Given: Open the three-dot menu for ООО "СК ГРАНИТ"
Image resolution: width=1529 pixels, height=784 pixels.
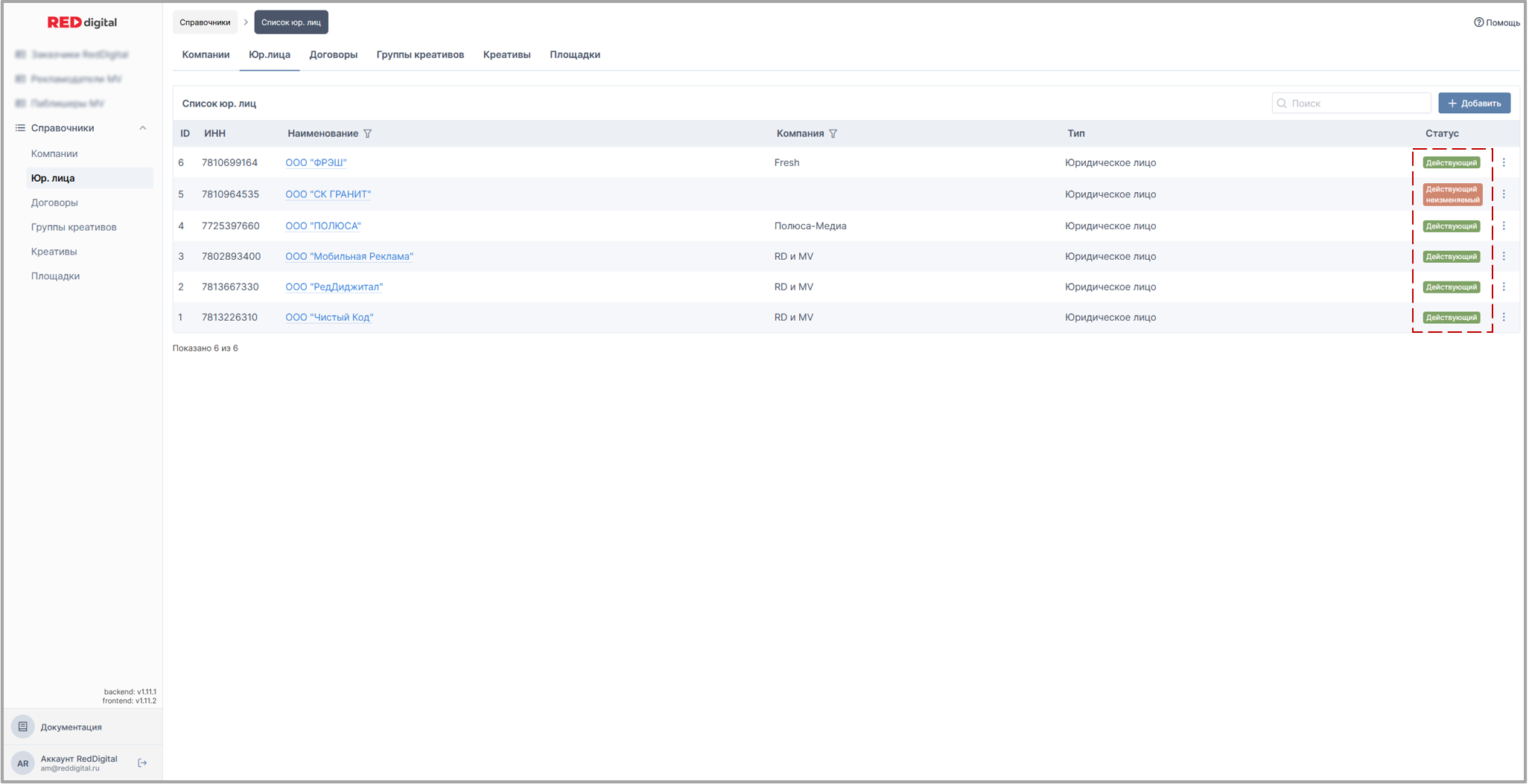Looking at the screenshot, I should [x=1503, y=194].
